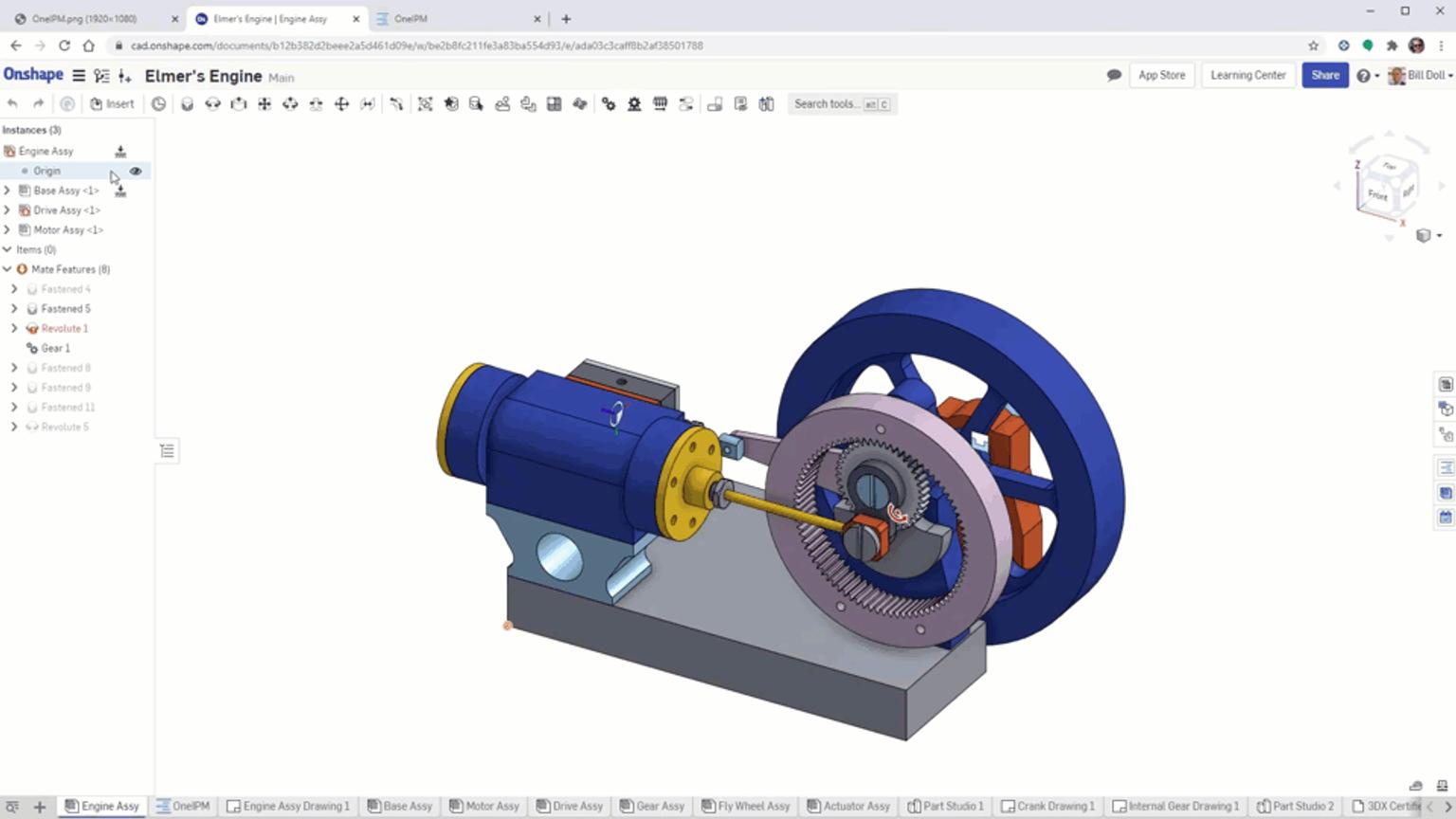This screenshot has height=819, width=1456.
Task: Toggle visibility of the Origin with the eye icon
Action: click(136, 171)
